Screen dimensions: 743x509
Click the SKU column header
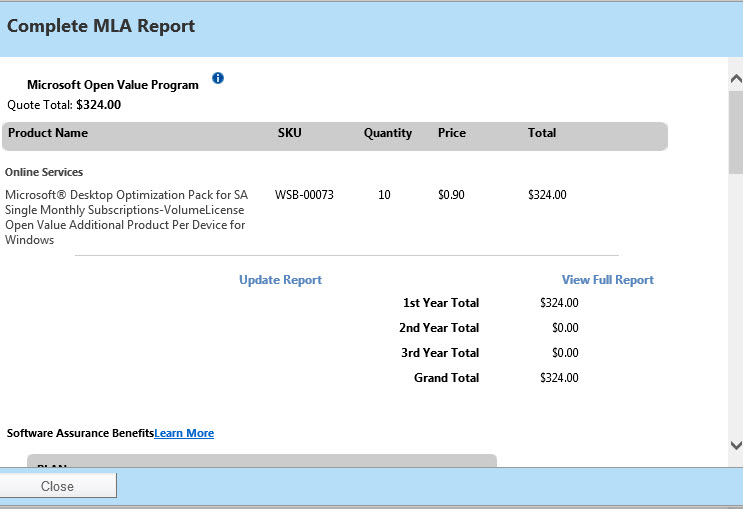[289, 133]
